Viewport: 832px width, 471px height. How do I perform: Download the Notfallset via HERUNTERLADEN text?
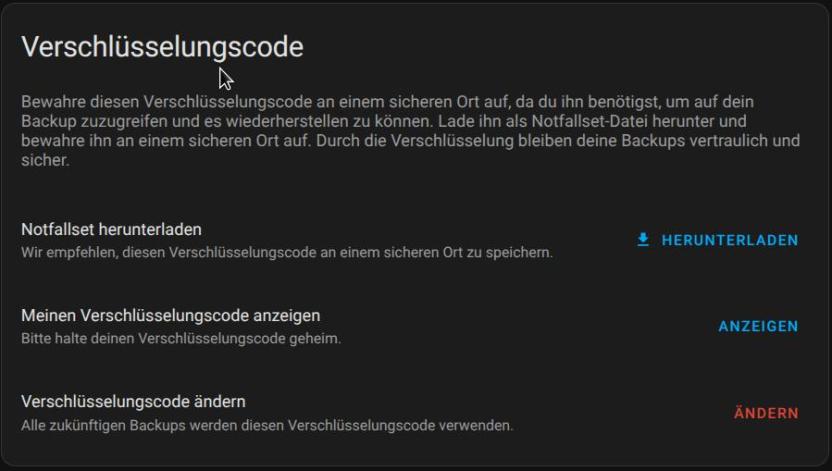pos(730,240)
